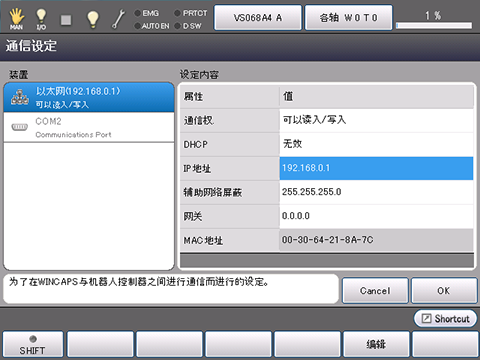The image size is (480, 360).
Task: Select the Ethernet network device icon
Action: (20, 97)
